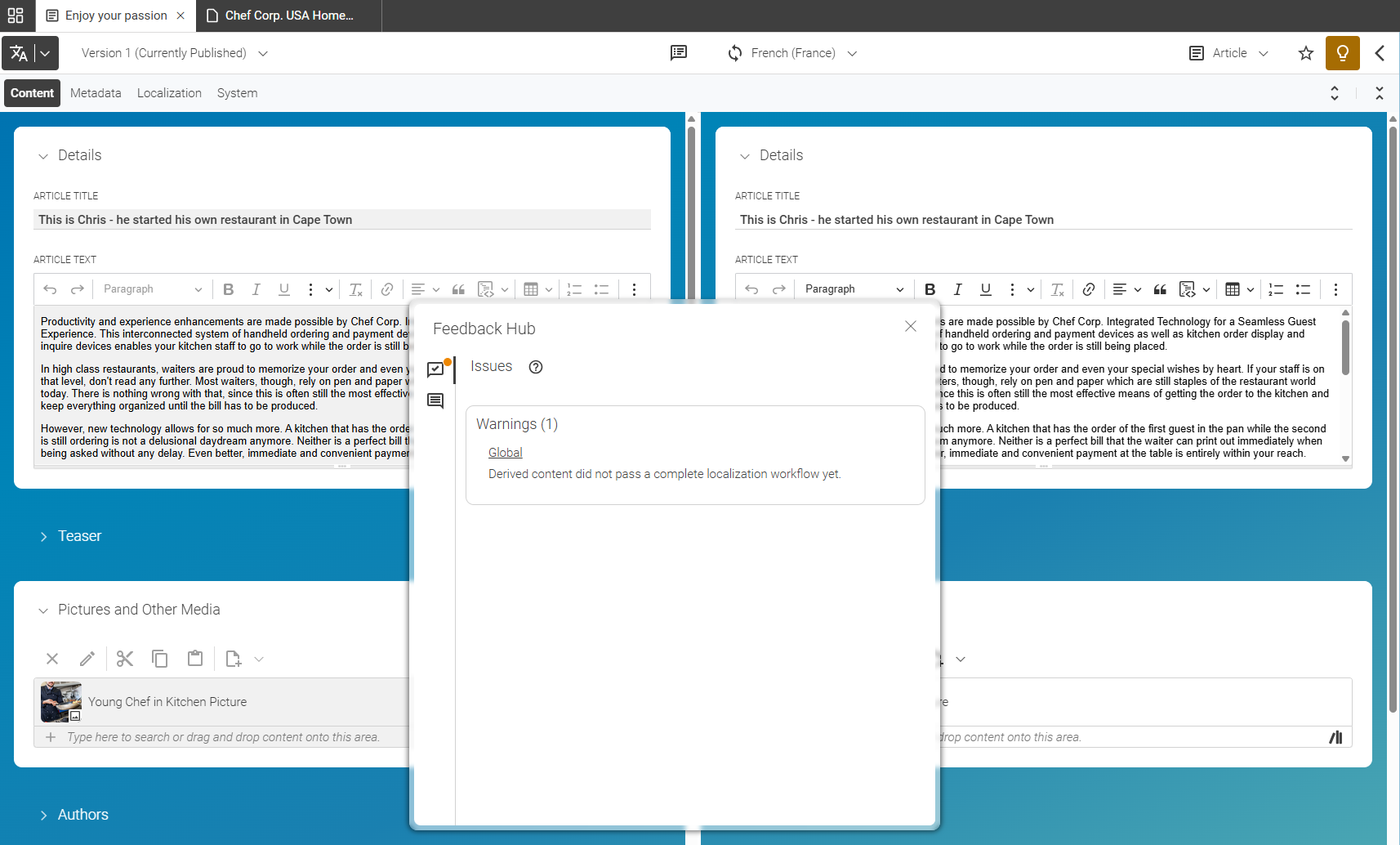Image resolution: width=1400 pixels, height=845 pixels.
Task: Click the Issues help question mark icon
Action: click(x=536, y=367)
